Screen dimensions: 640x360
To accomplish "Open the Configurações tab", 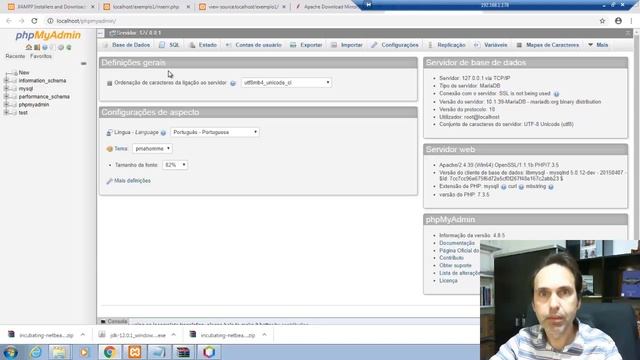I will [395, 45].
